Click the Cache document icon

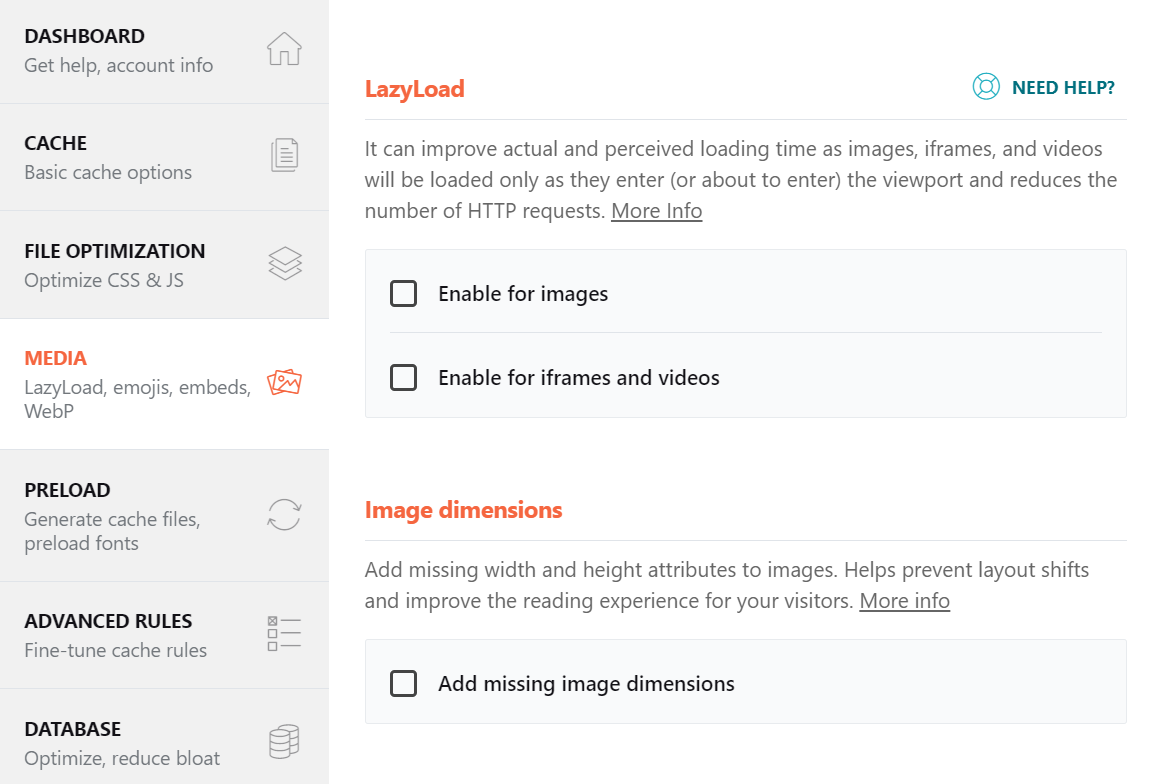tap(285, 156)
